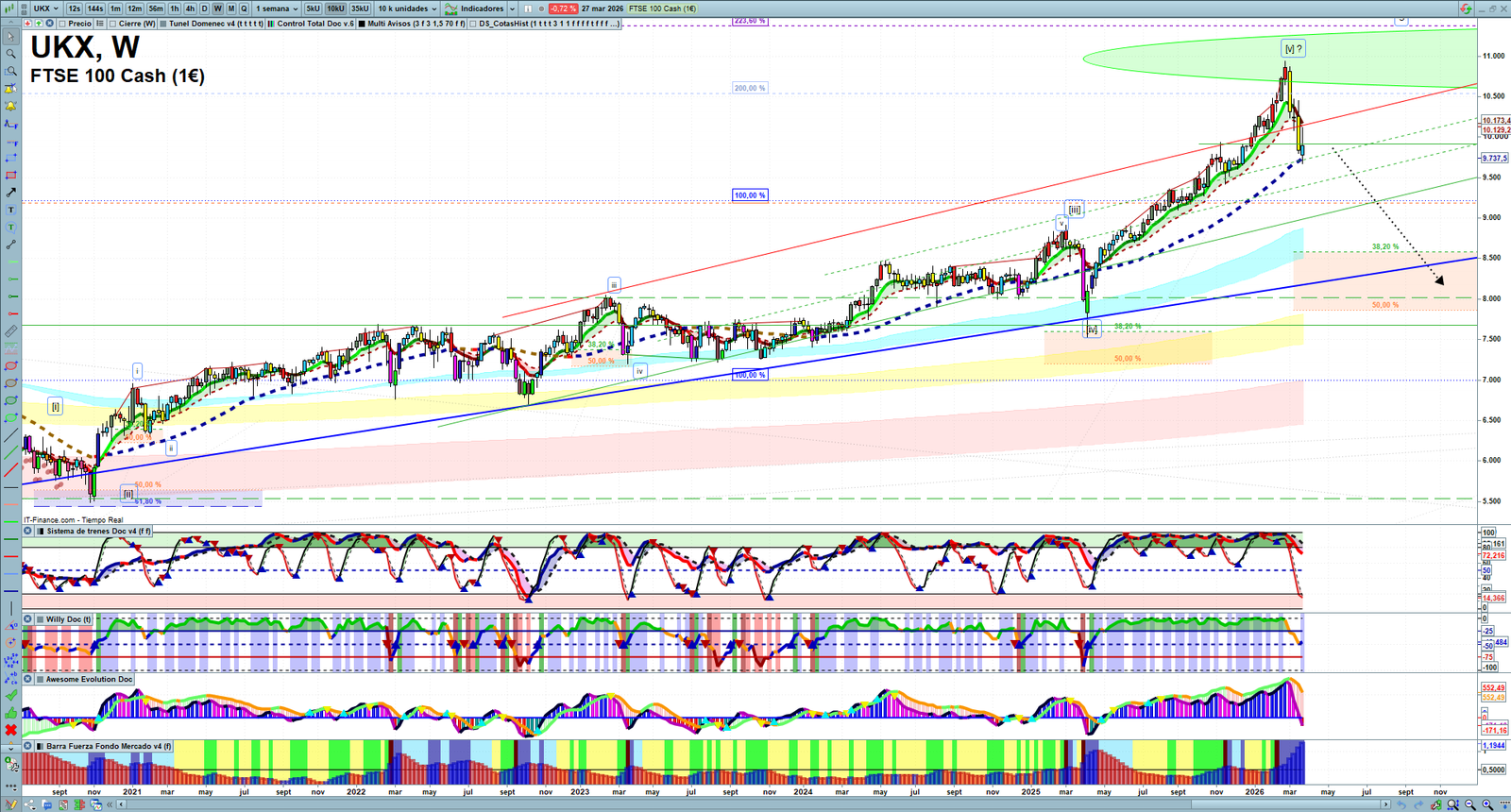
Task: Select the 10kU history range
Action: [335, 8]
